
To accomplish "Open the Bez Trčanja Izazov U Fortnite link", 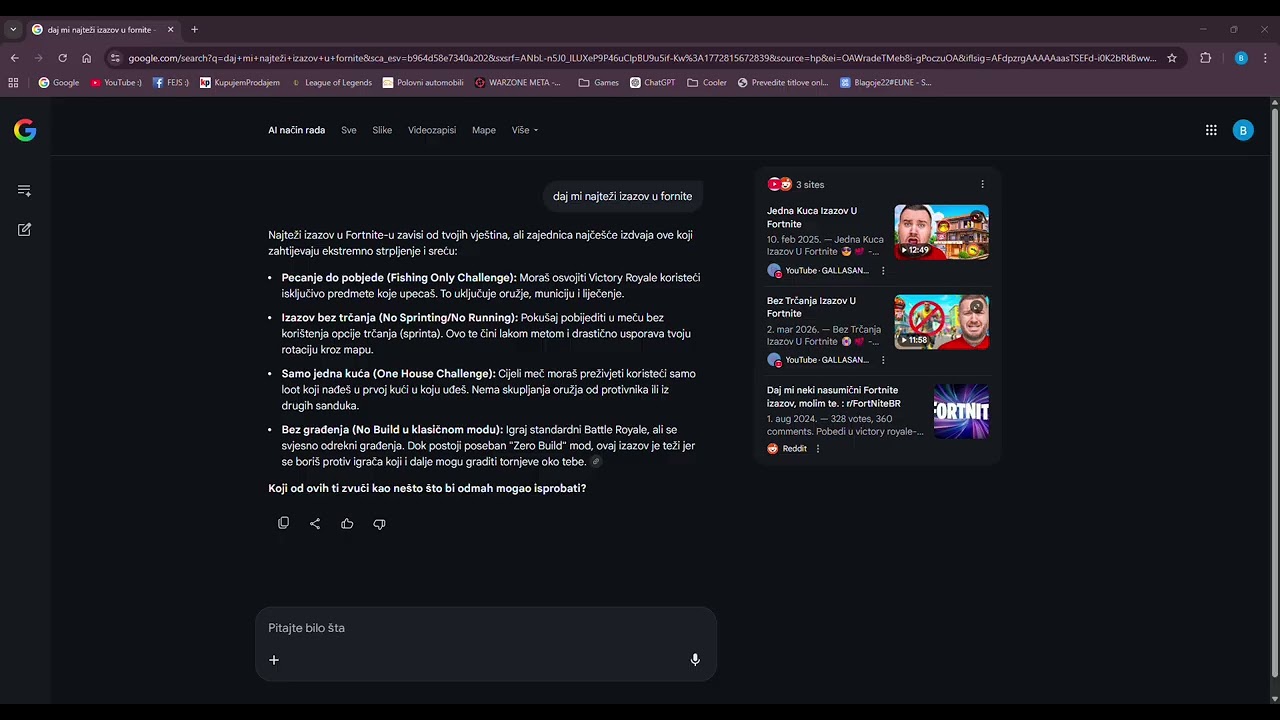I will point(811,307).
